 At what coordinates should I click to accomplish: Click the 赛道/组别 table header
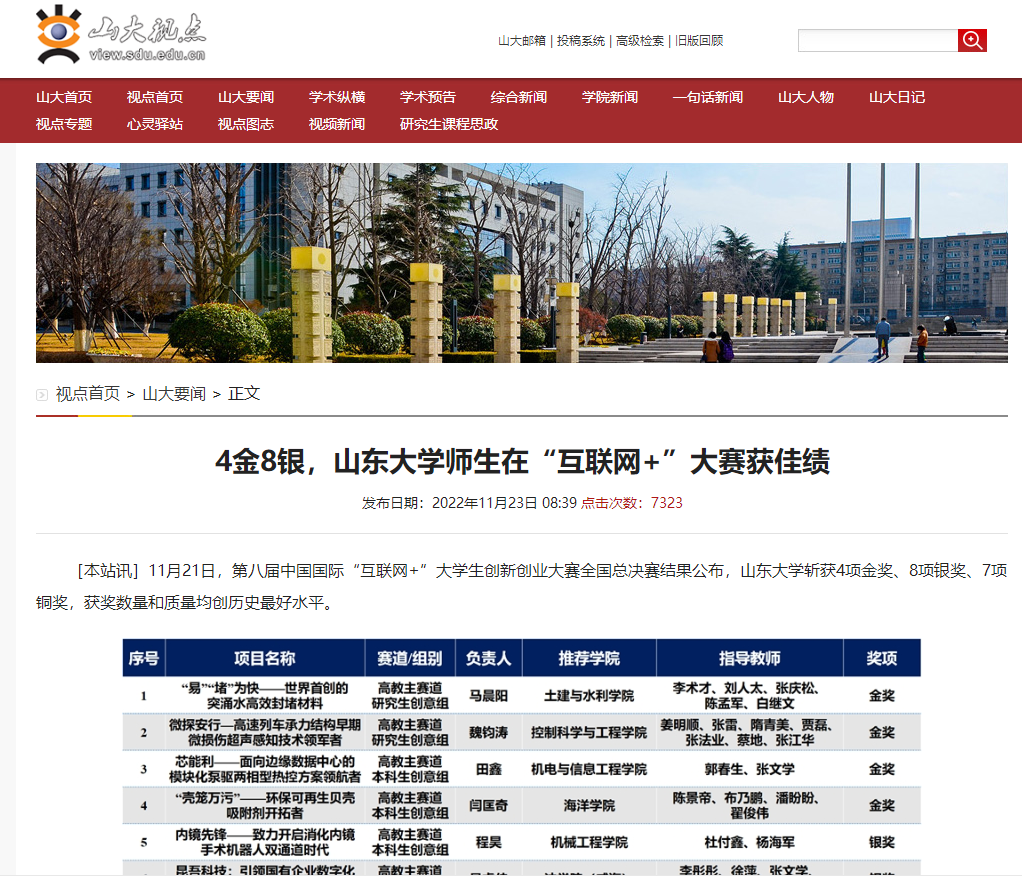pos(410,658)
